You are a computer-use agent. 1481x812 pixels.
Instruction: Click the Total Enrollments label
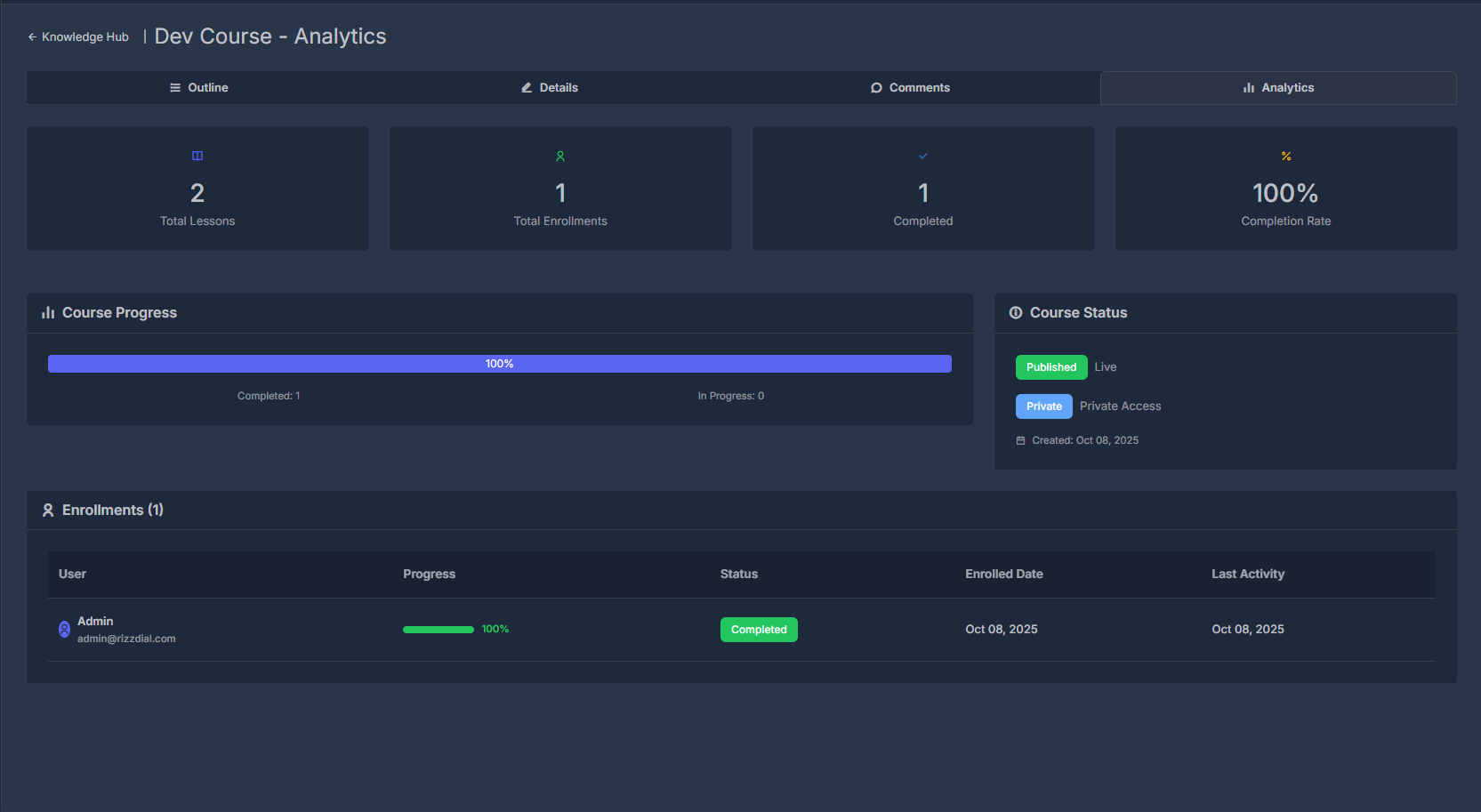pos(560,221)
